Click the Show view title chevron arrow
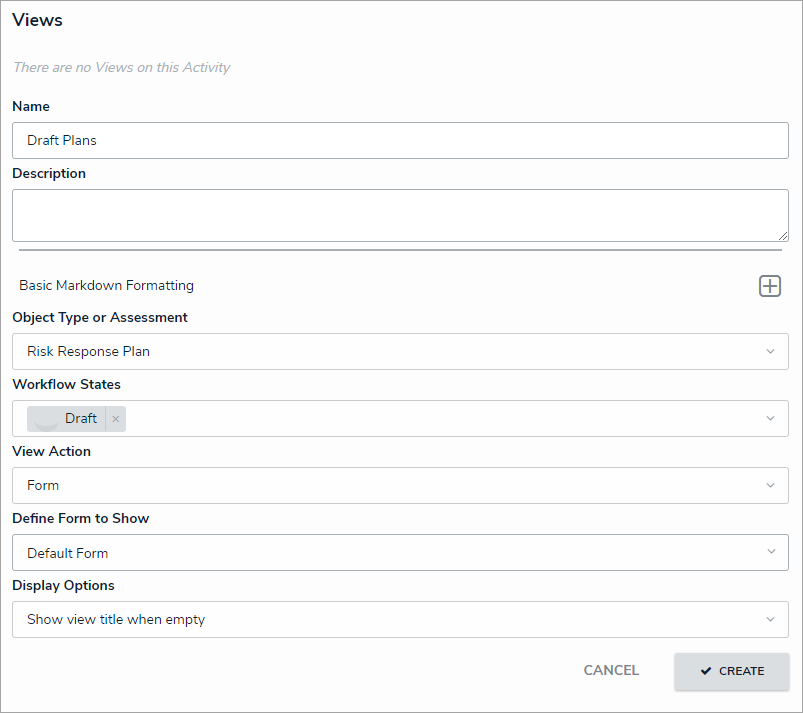Image resolution: width=803 pixels, height=713 pixels. (770, 620)
